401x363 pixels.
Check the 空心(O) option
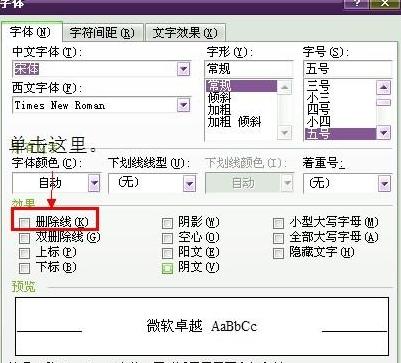click(167, 238)
